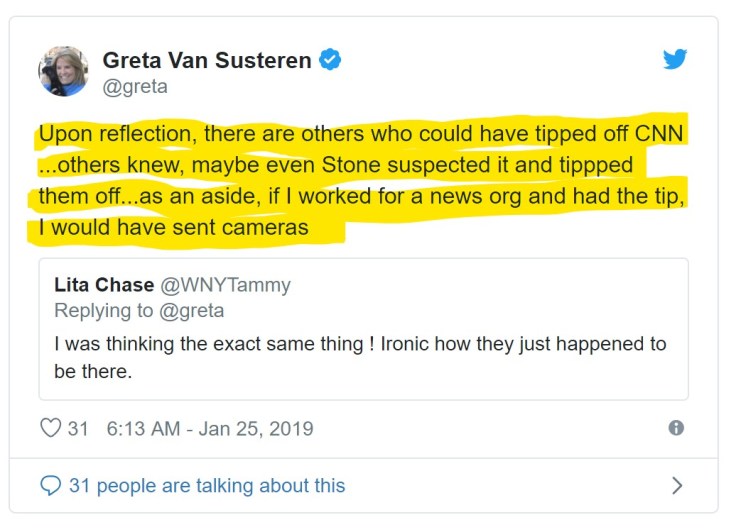Click the blue verified badge
736x532 pixels.
tap(330, 60)
